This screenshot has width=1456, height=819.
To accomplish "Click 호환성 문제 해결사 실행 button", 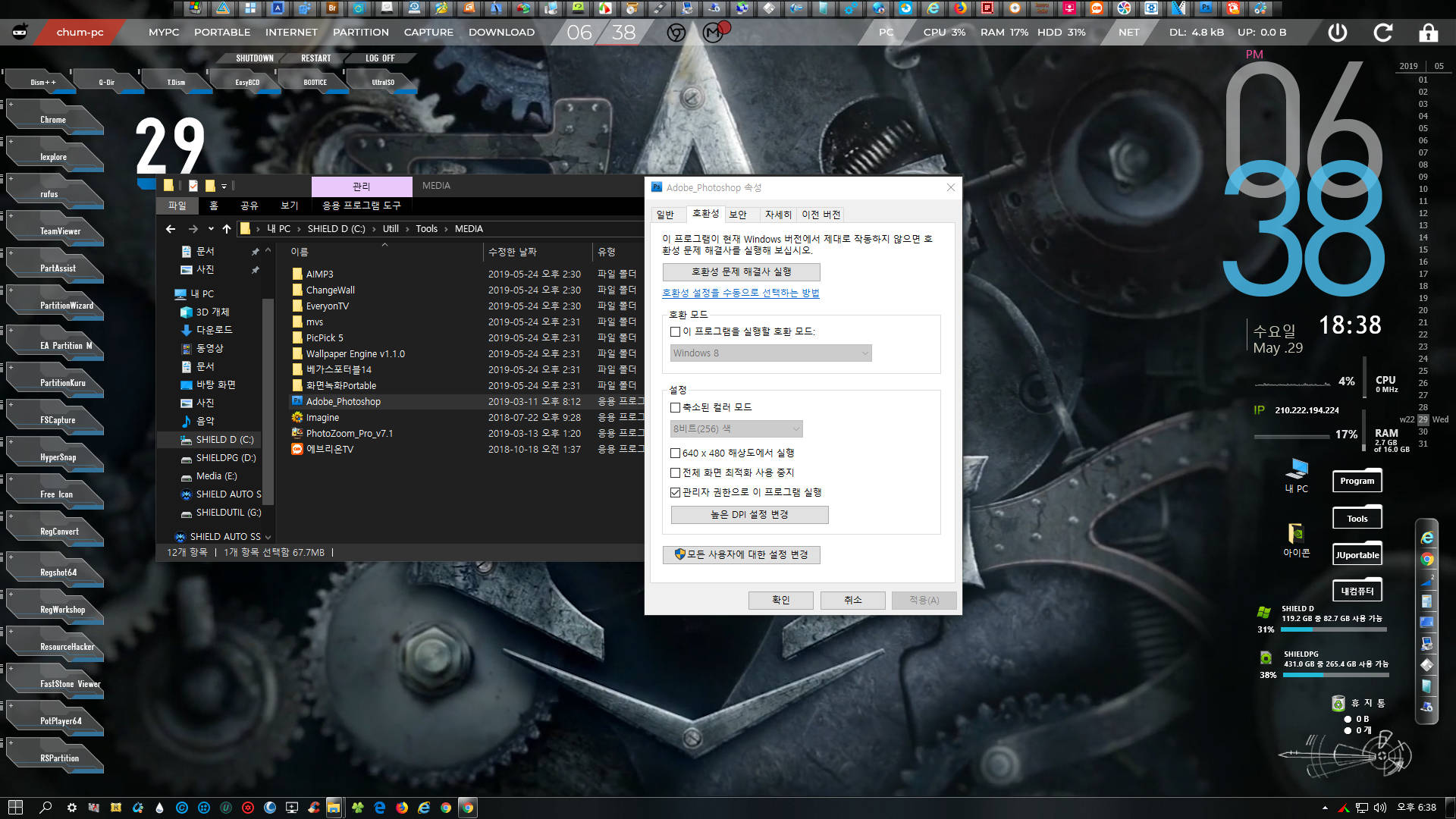I will [742, 271].
